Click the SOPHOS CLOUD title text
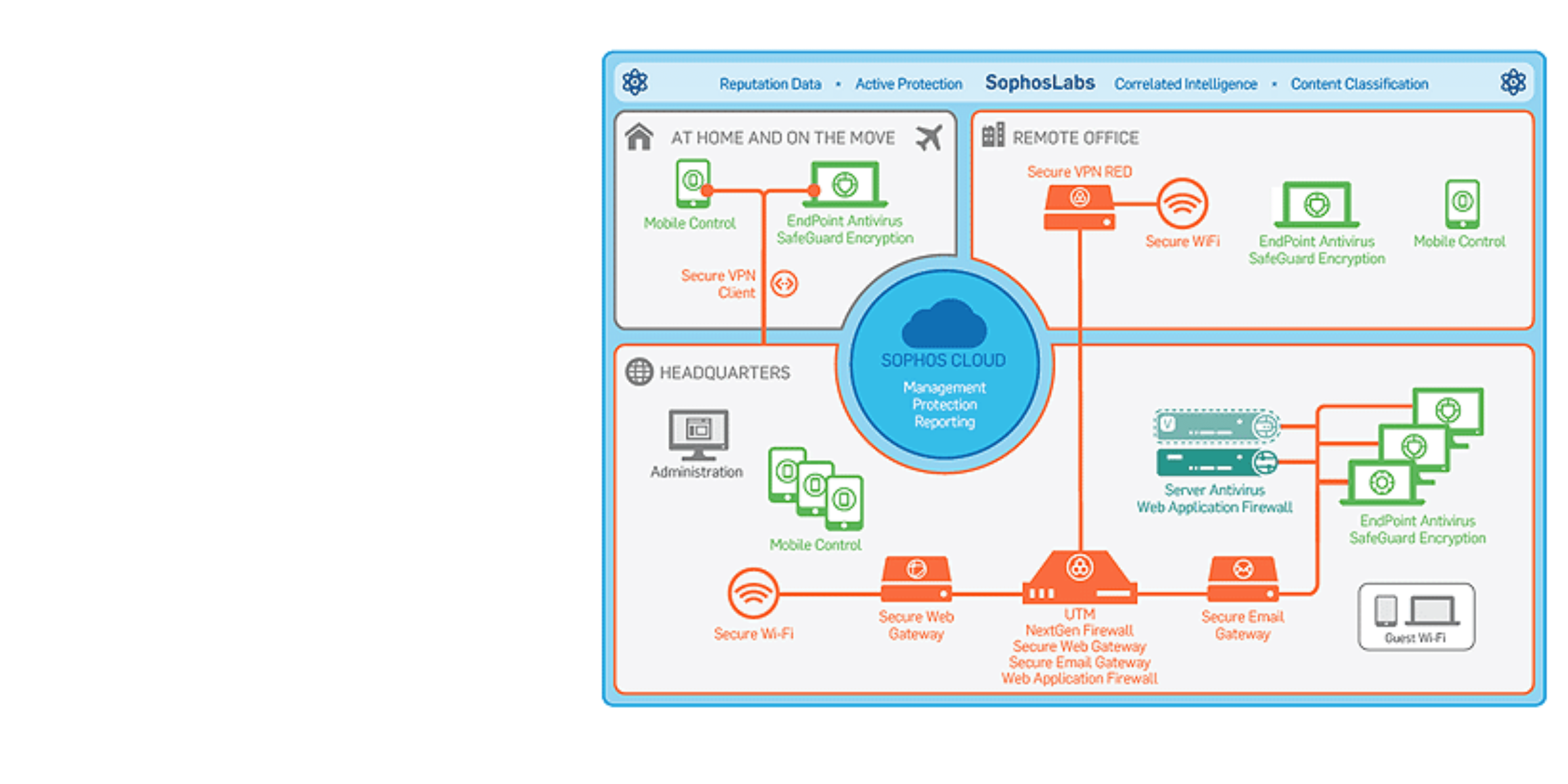Image resolution: width=1568 pixels, height=784 pixels. 943,360
